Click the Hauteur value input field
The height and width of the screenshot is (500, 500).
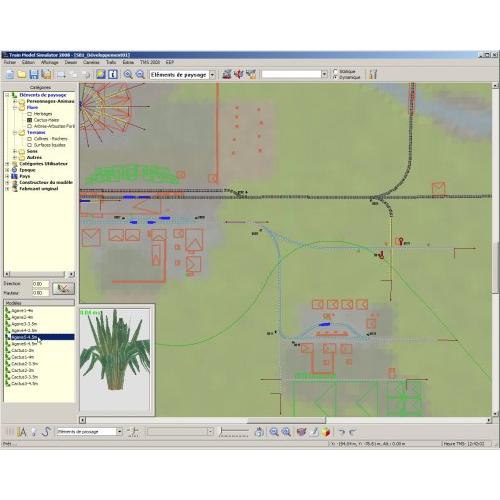(x=40, y=293)
